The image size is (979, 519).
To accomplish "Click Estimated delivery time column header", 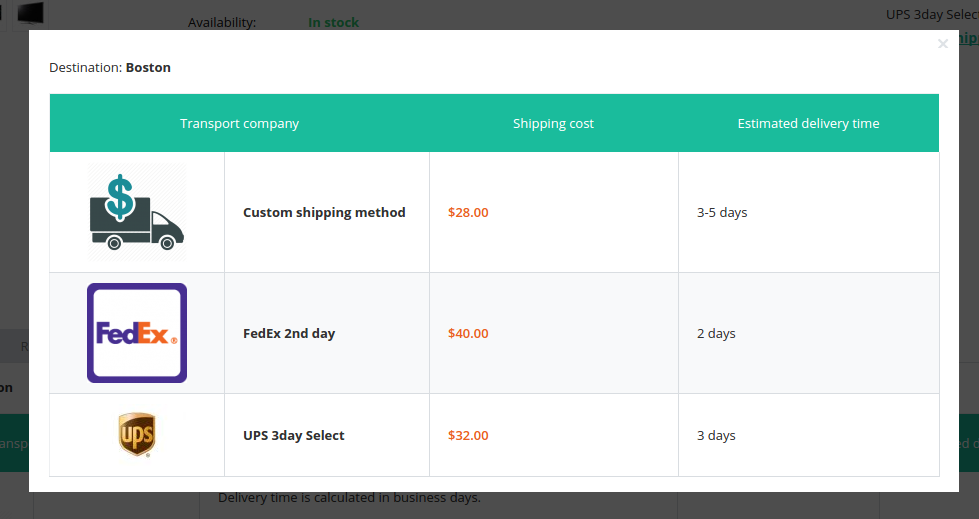I will (x=809, y=124).
